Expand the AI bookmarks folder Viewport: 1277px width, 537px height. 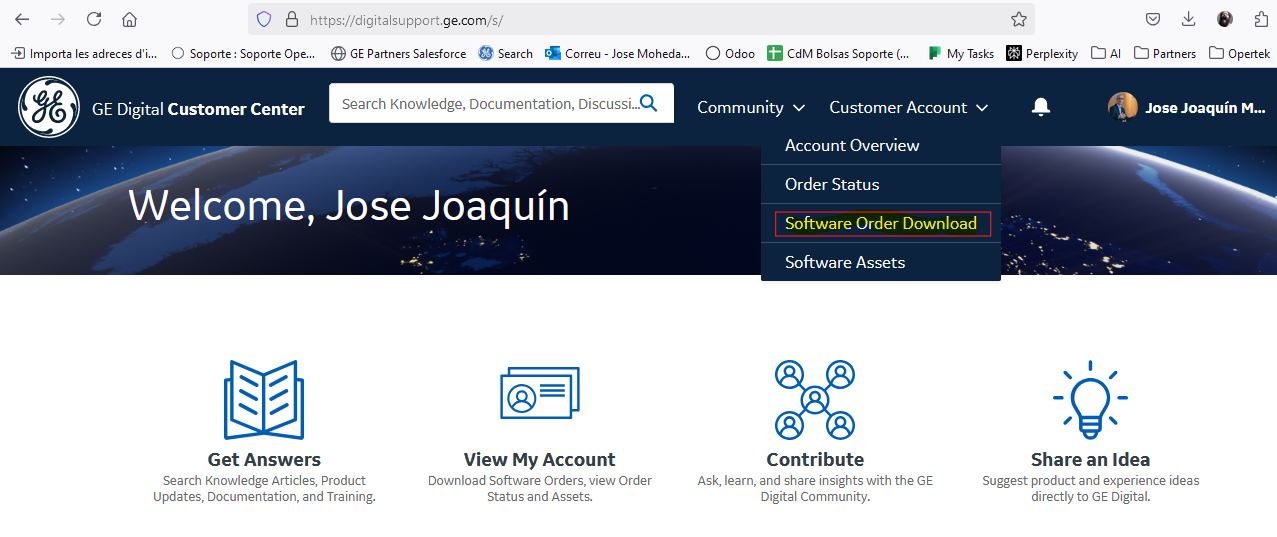point(1106,53)
